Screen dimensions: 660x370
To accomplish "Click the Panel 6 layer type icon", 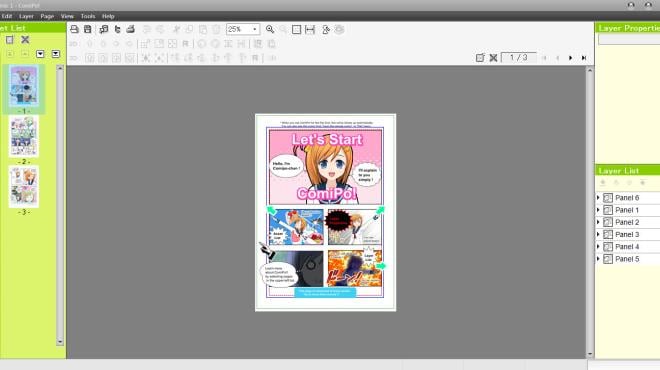I will pos(608,197).
